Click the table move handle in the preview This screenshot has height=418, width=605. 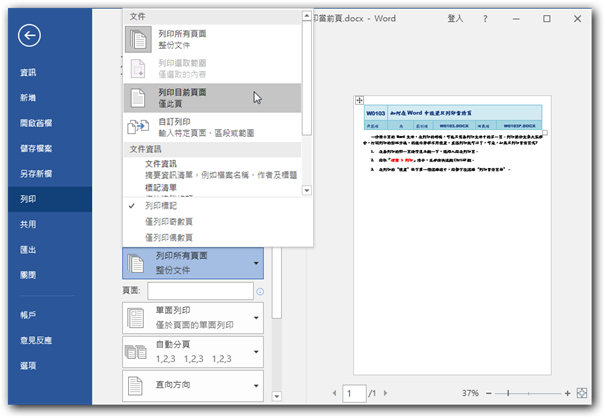[x=359, y=100]
